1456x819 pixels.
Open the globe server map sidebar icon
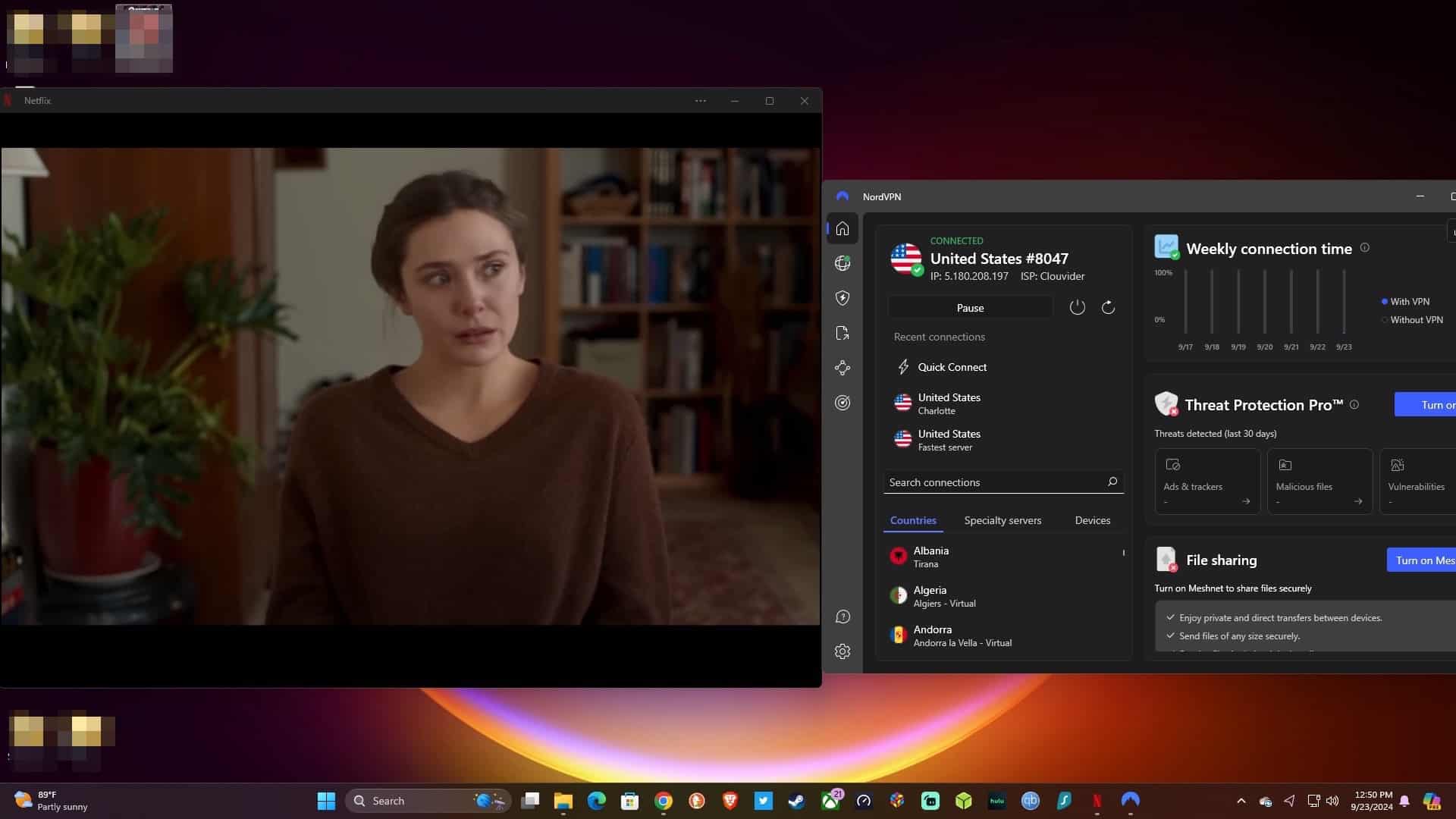843,263
